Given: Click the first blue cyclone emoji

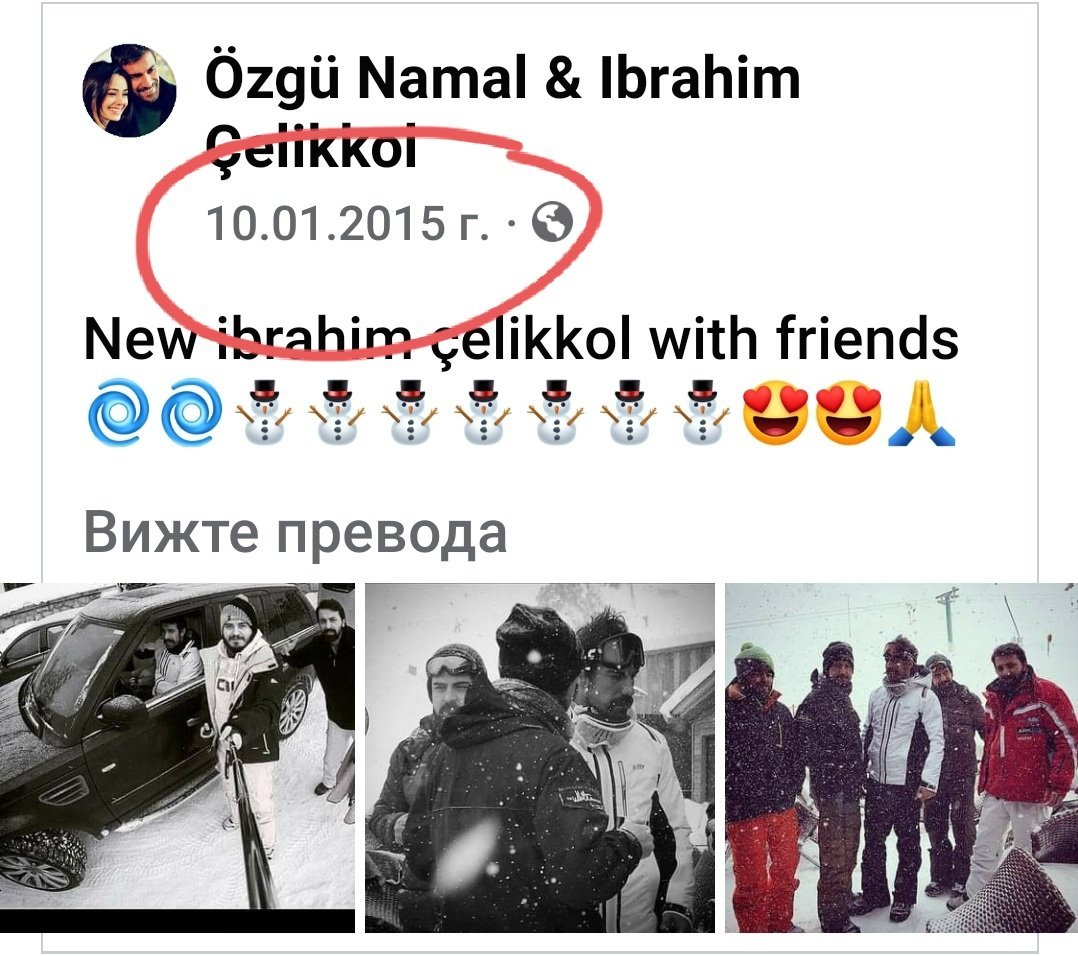Looking at the screenshot, I should pos(118,412).
